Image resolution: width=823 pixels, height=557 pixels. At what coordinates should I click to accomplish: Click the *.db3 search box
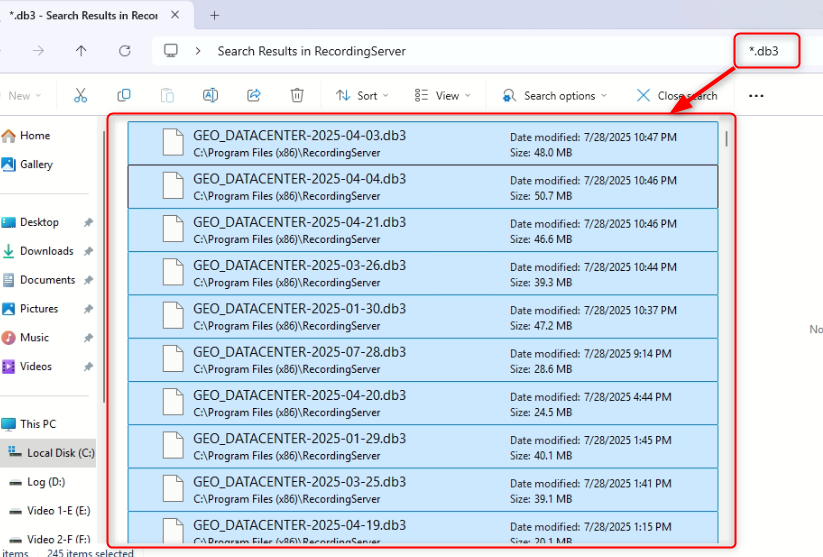766,51
